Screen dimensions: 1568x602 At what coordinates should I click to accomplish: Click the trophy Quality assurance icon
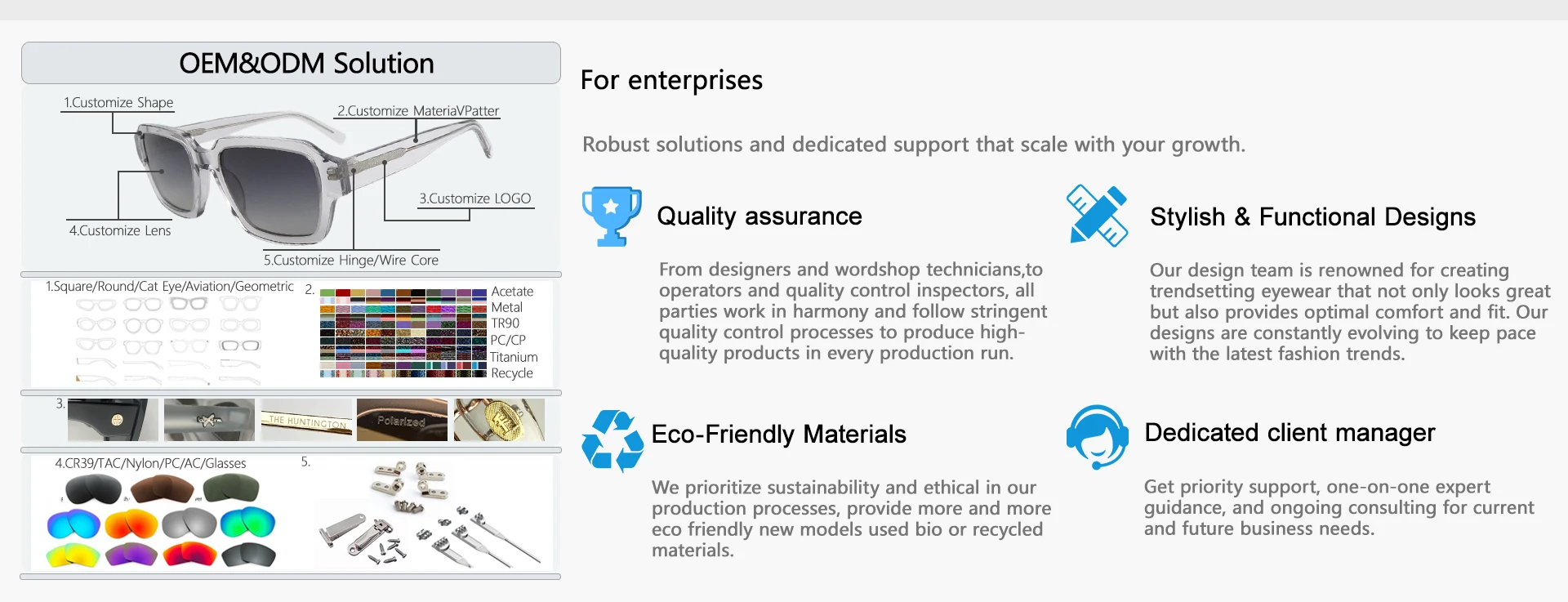click(x=611, y=216)
